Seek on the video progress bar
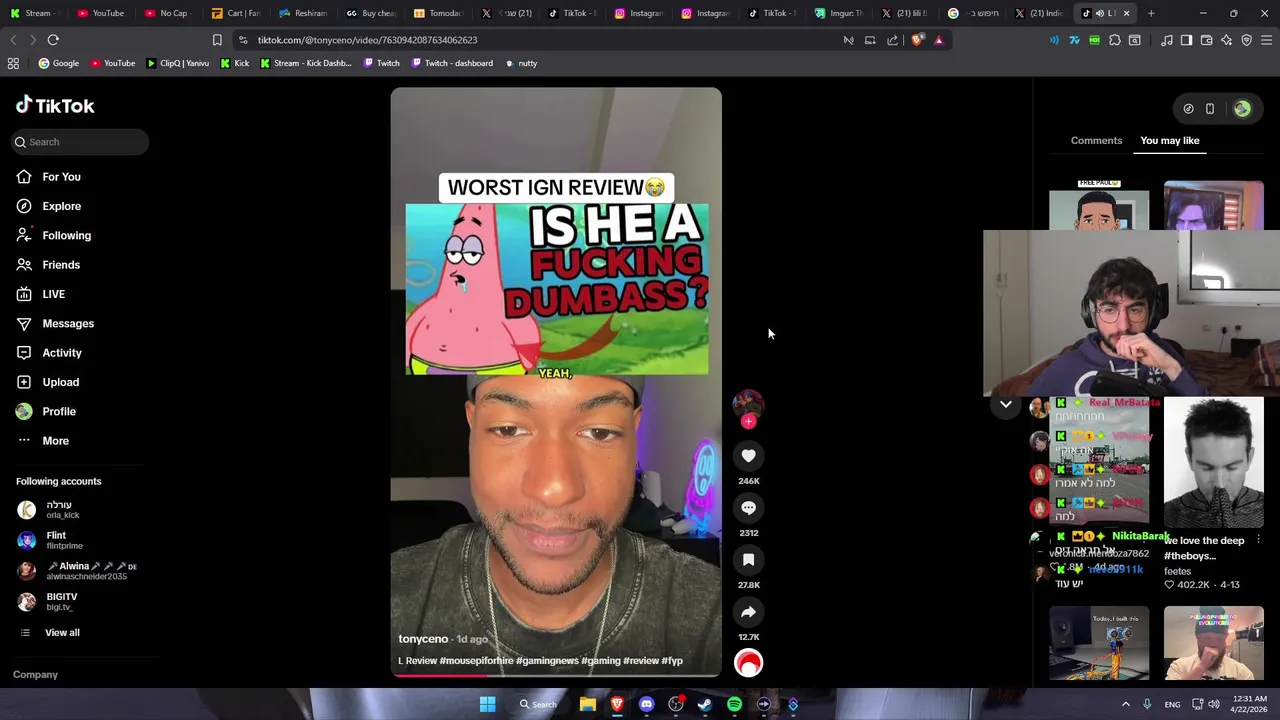Screen dimensions: 1280x720 pos(556,676)
